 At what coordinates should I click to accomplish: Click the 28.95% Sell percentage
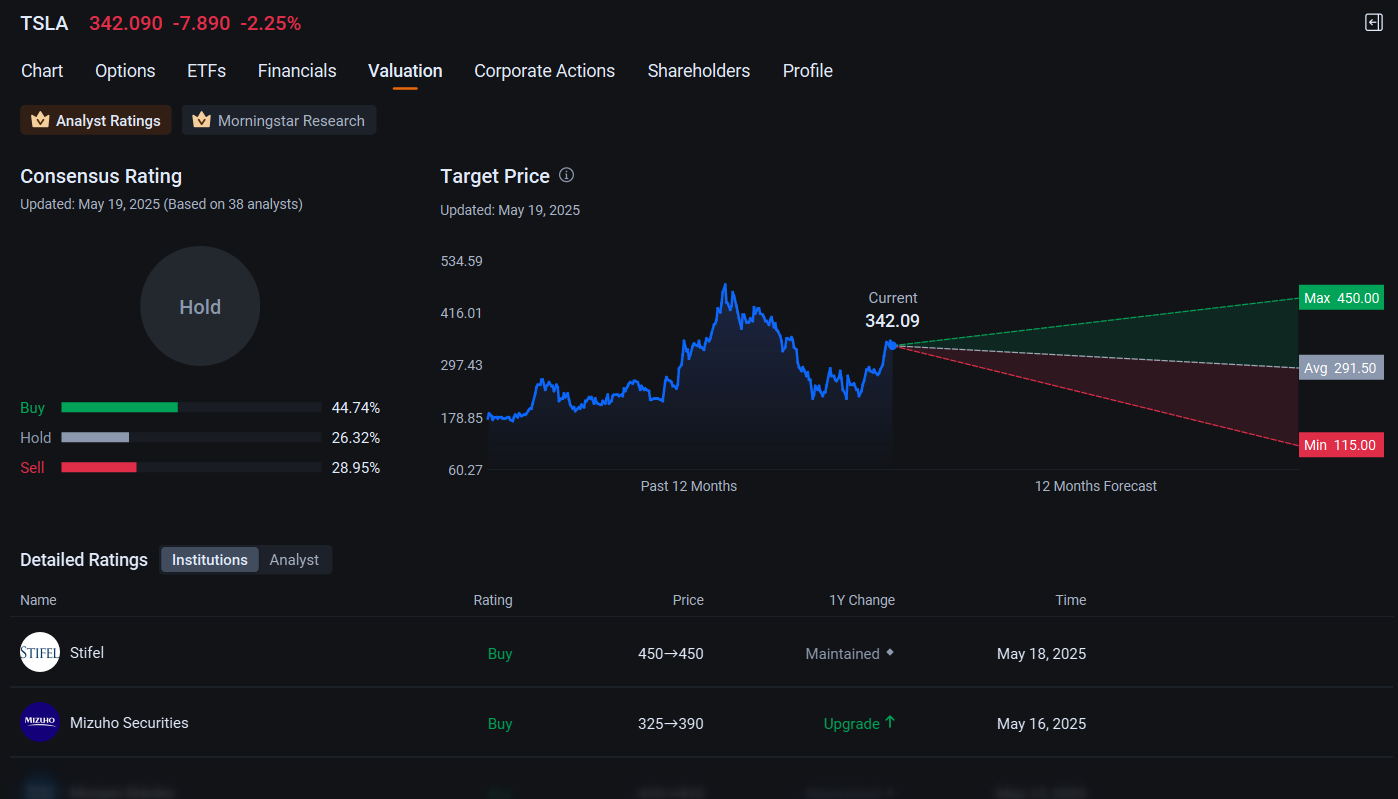(x=356, y=467)
